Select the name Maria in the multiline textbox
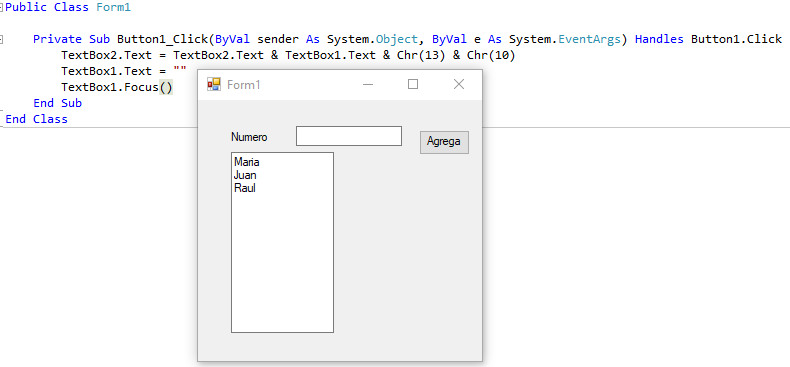This screenshot has height=367, width=790. 247,163
